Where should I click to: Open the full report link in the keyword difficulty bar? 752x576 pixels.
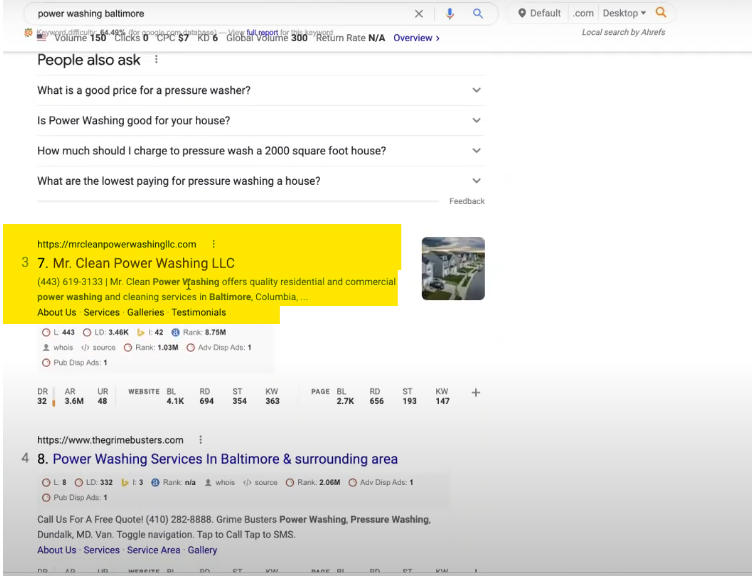[x=262, y=33]
